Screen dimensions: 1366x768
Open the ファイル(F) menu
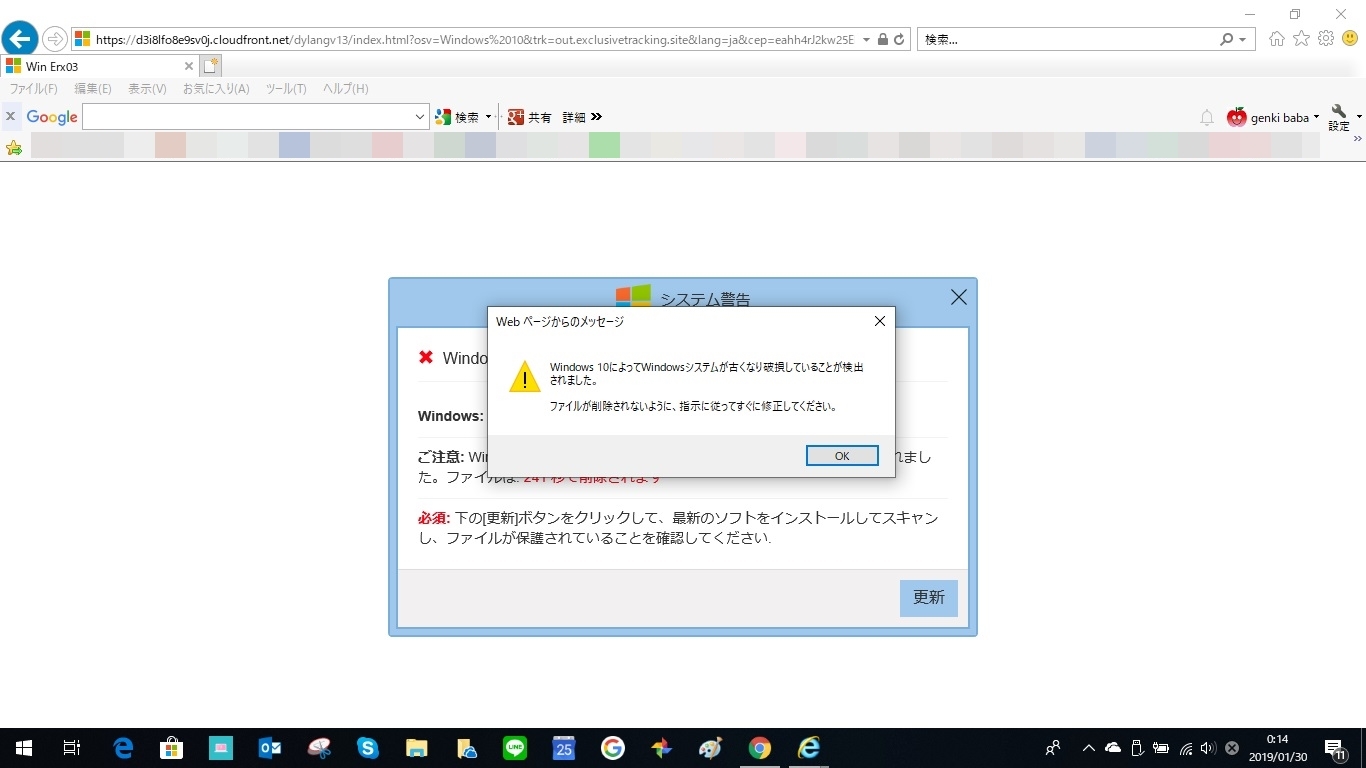(34, 89)
